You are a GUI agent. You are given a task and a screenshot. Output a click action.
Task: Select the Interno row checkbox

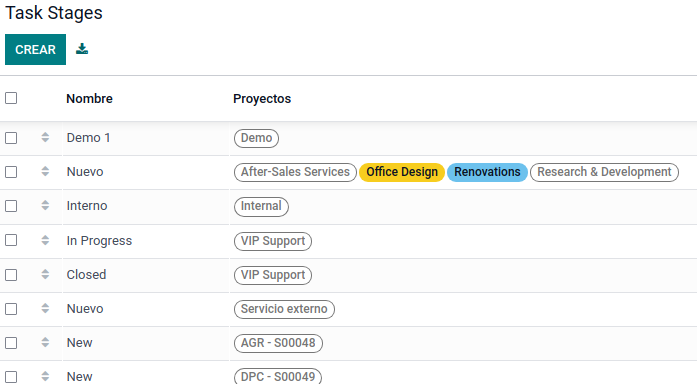click(x=11, y=206)
